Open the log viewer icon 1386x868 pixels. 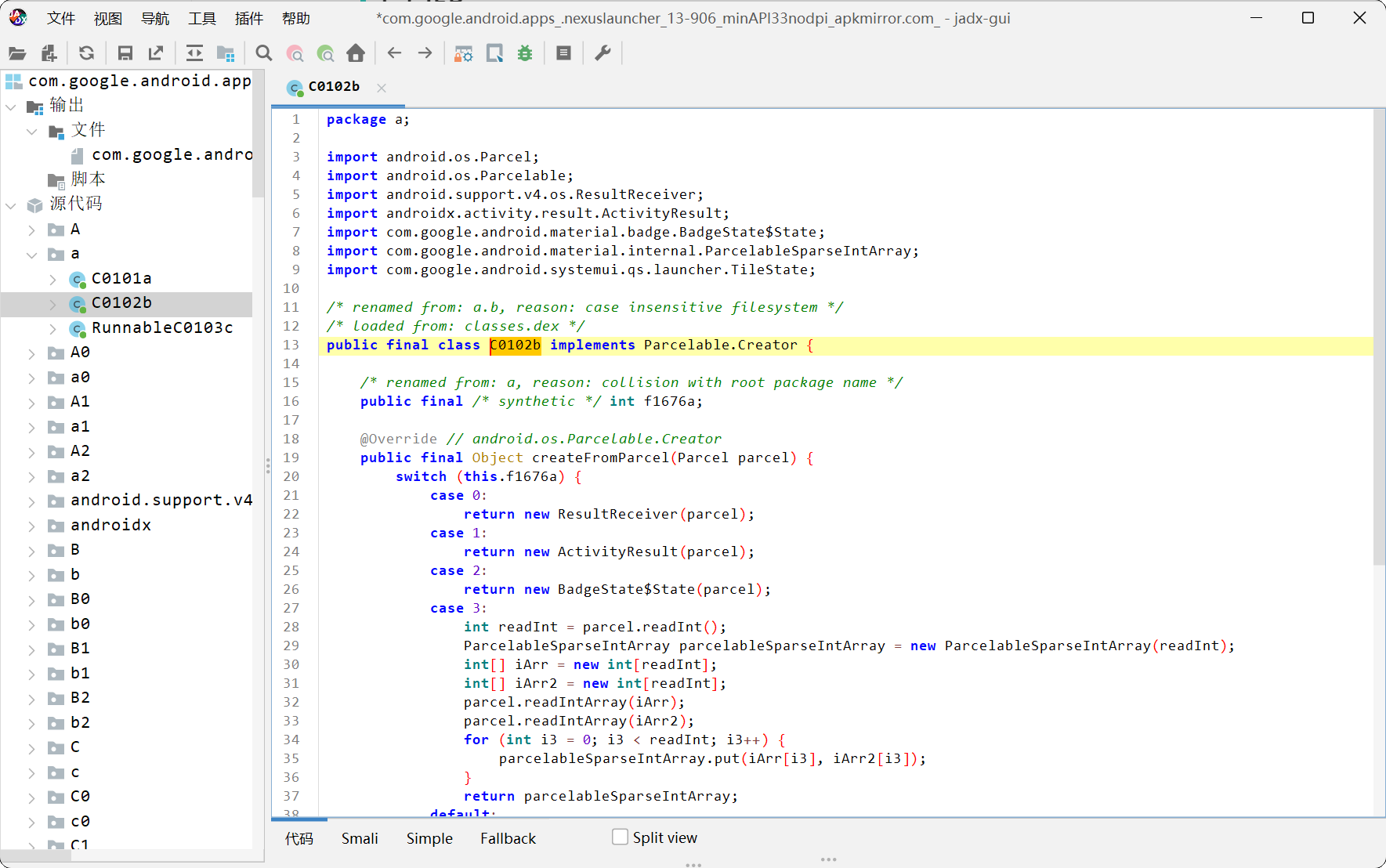[x=563, y=53]
